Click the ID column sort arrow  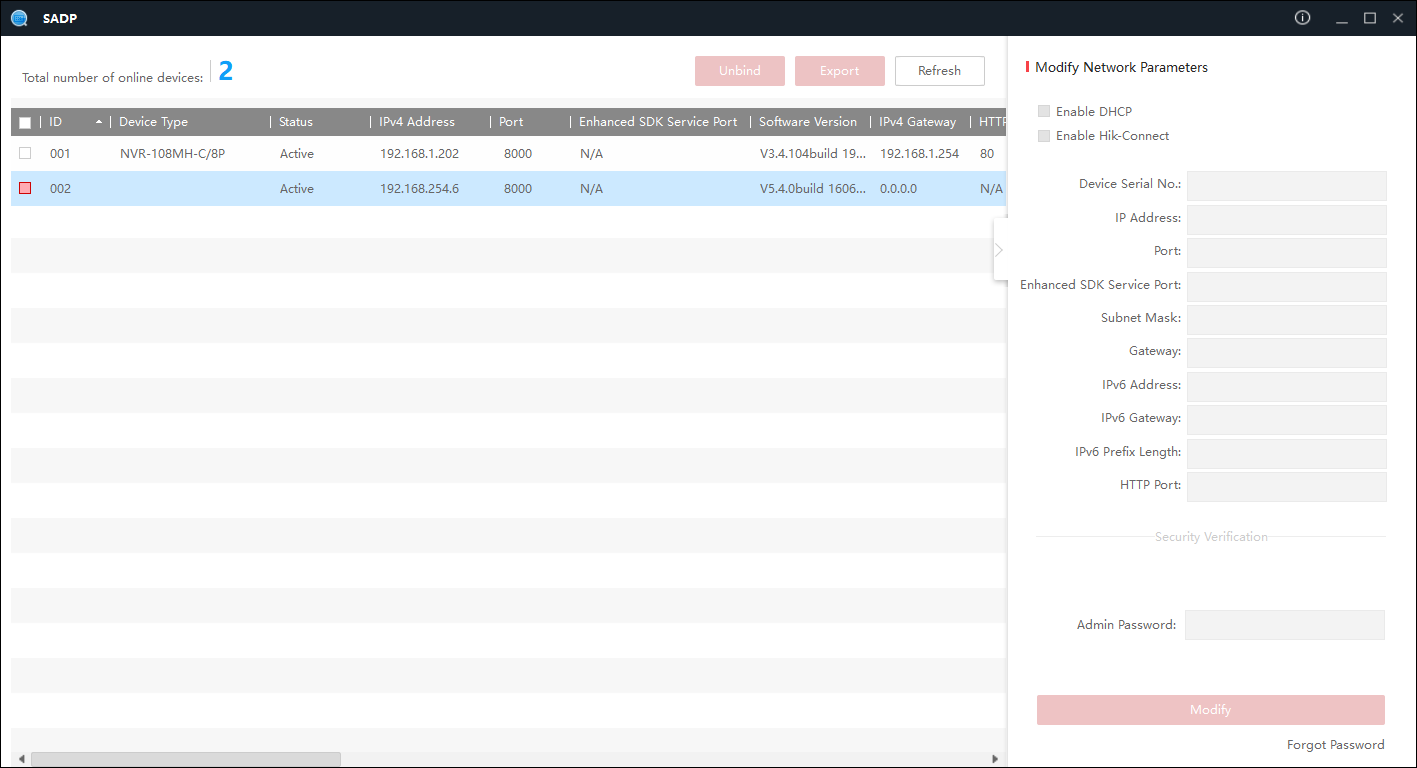point(98,122)
